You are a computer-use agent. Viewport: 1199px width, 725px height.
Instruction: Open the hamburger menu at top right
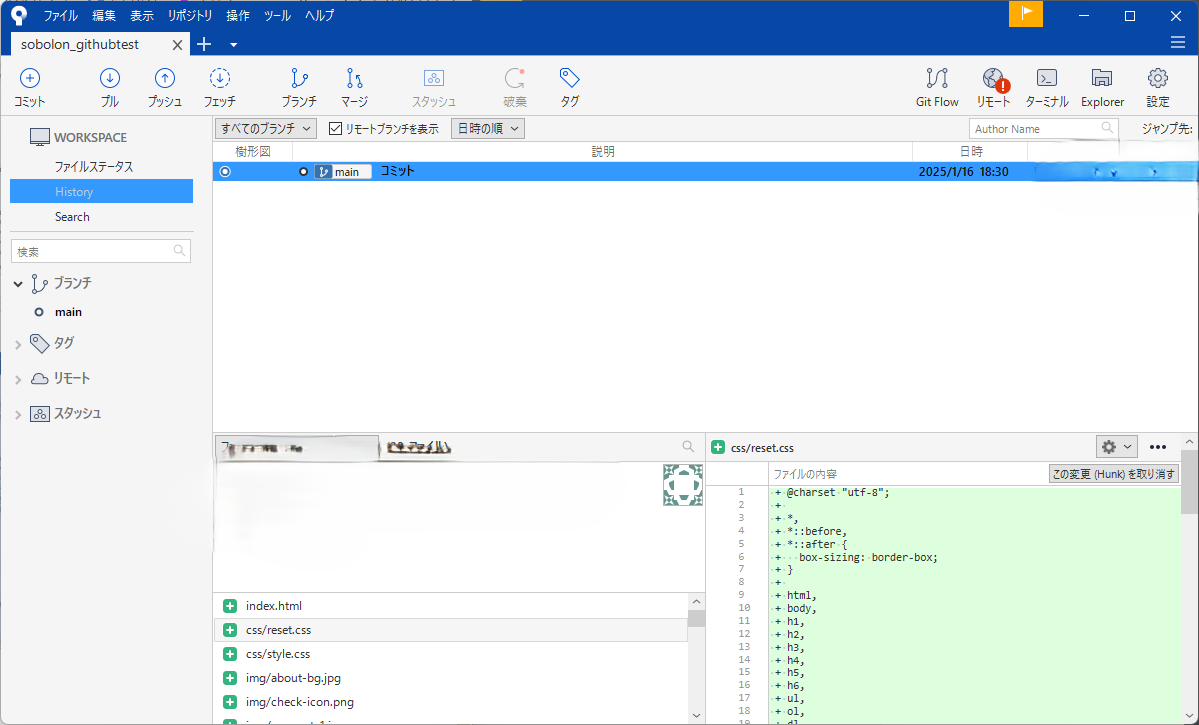coord(1178,43)
